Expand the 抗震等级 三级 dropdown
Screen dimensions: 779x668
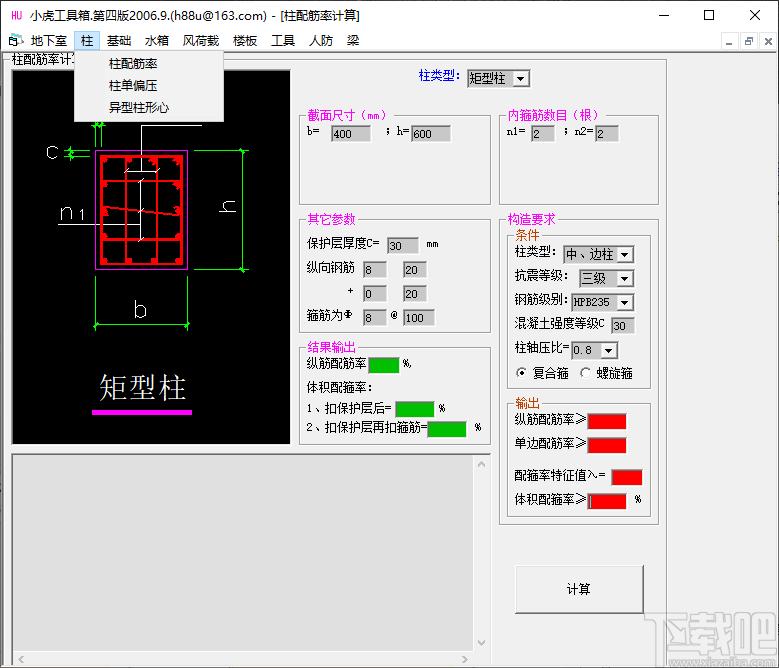pyautogui.click(x=625, y=279)
